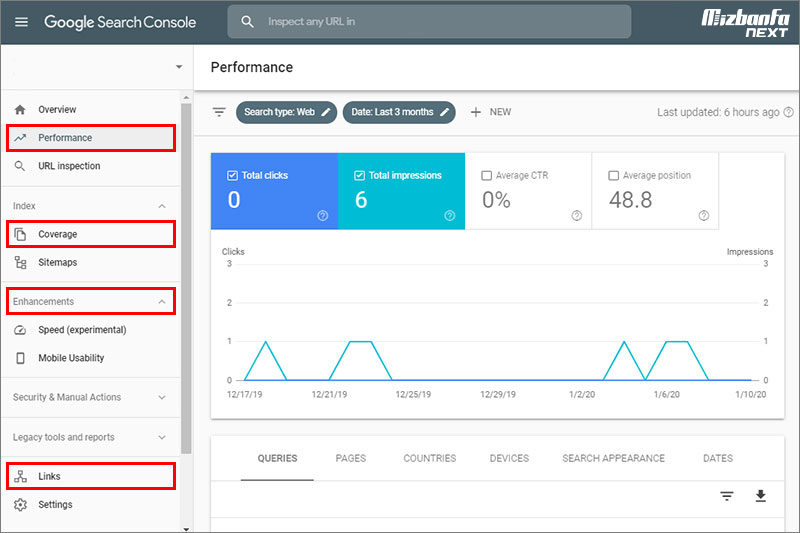
Task: Click help icon next to Last updated
Action: click(788, 112)
